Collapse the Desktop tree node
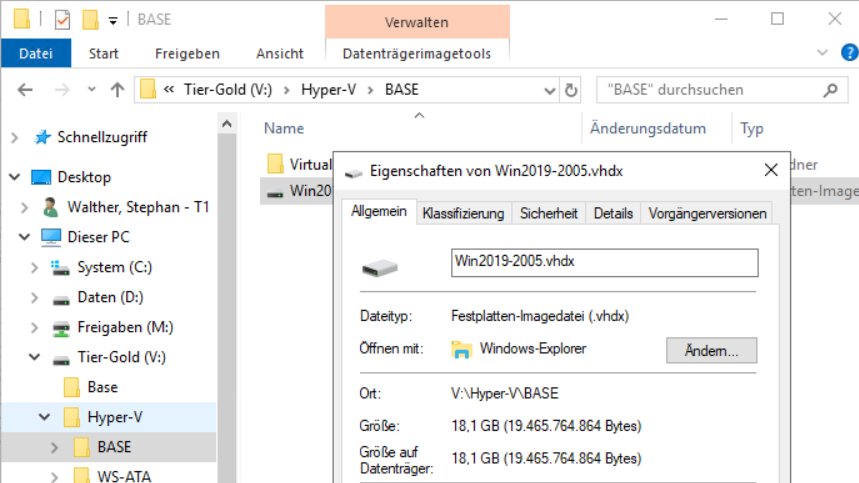 click(15, 177)
